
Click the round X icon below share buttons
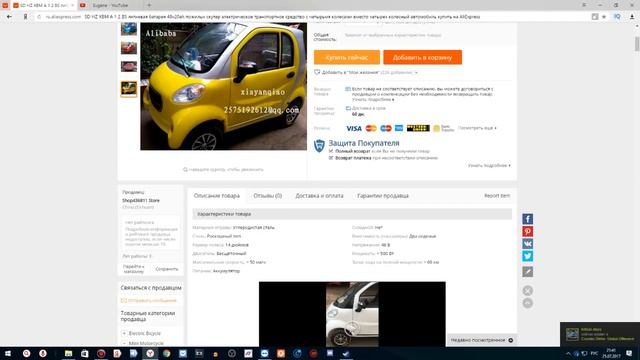click(x=527, y=291)
